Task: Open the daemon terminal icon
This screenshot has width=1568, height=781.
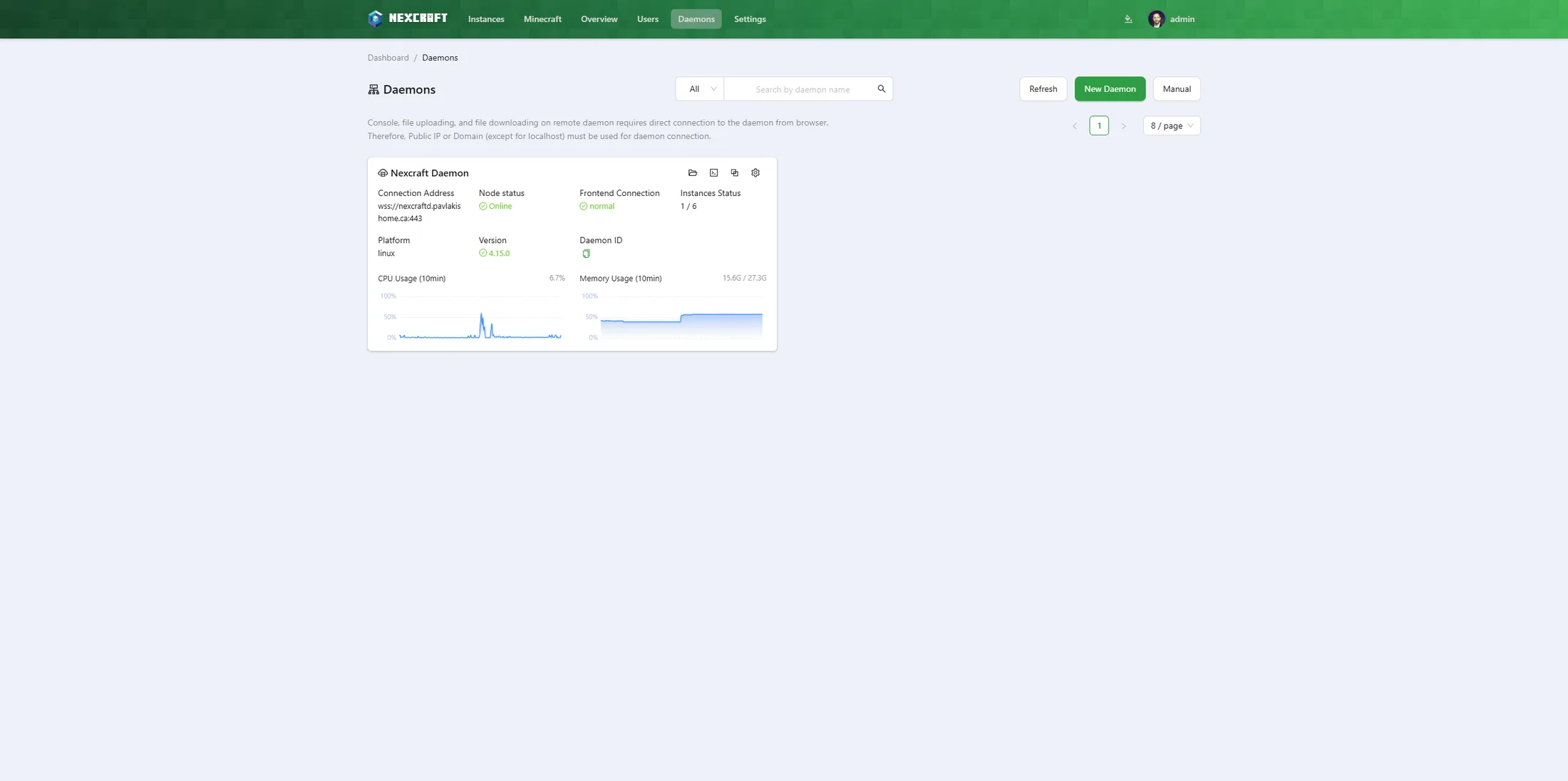Action: (713, 173)
